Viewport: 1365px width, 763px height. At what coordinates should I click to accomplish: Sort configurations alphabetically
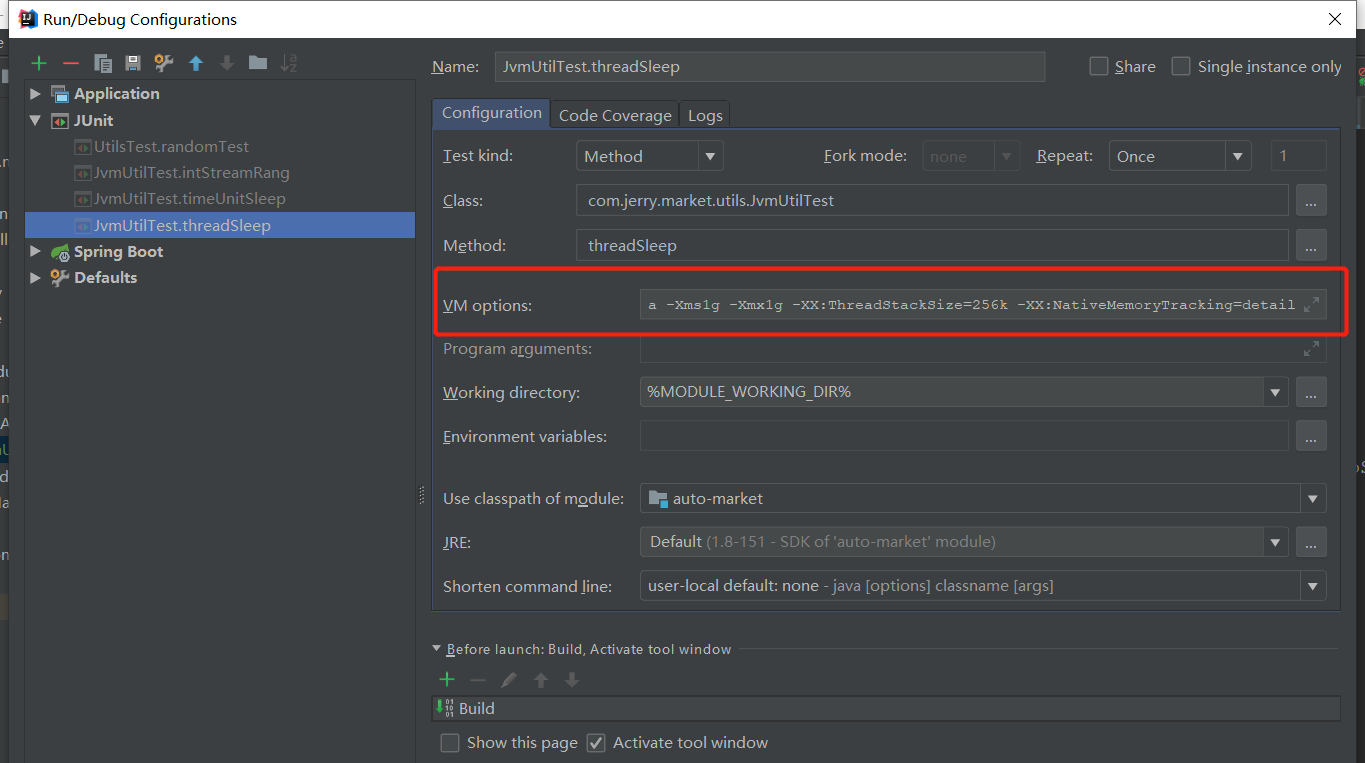click(289, 63)
